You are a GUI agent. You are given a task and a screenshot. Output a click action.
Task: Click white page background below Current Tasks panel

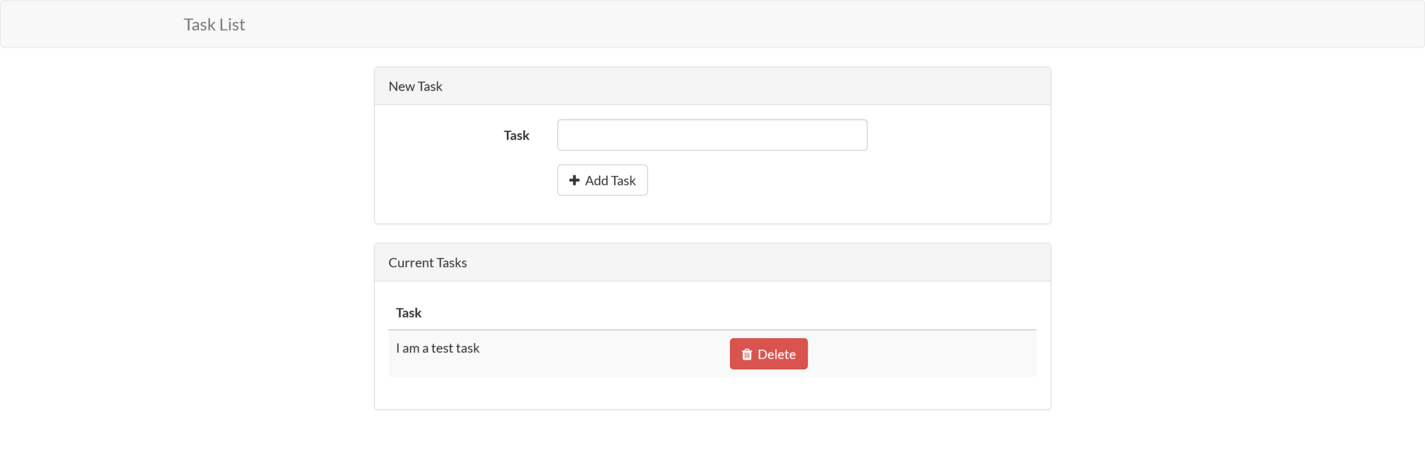click(x=712, y=435)
